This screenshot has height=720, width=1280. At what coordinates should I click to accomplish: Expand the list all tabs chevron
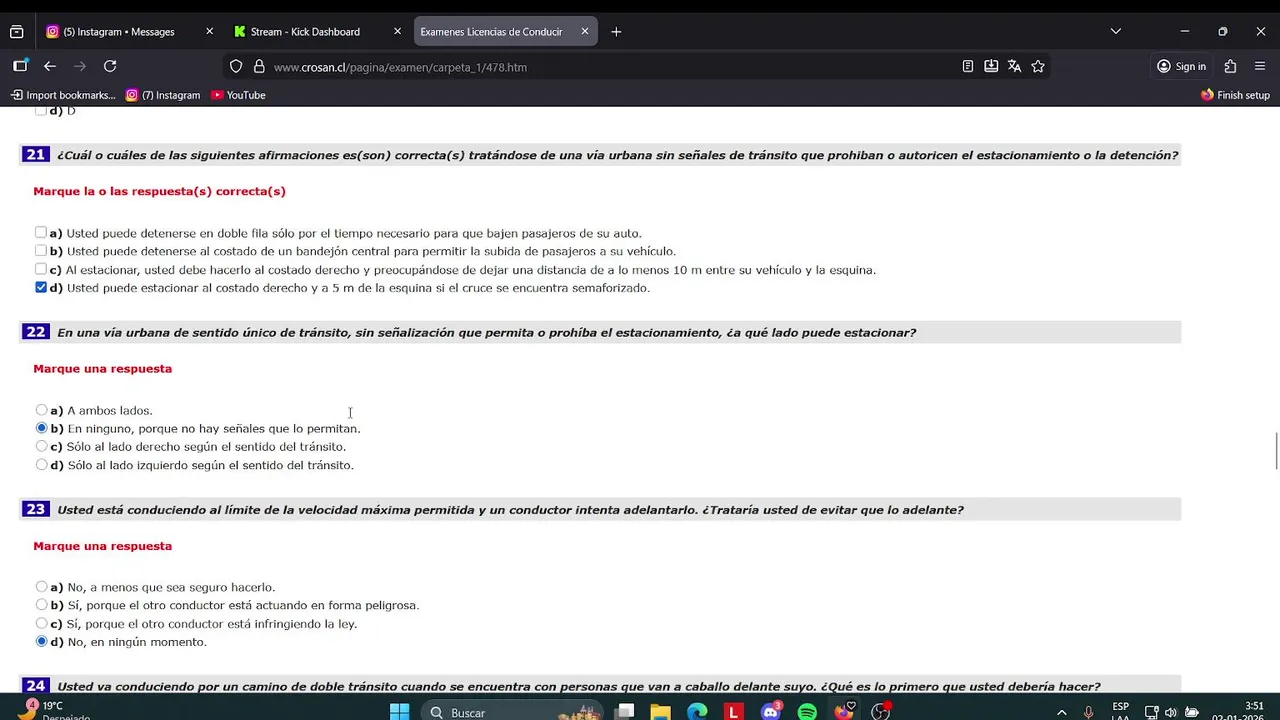pos(1116,32)
